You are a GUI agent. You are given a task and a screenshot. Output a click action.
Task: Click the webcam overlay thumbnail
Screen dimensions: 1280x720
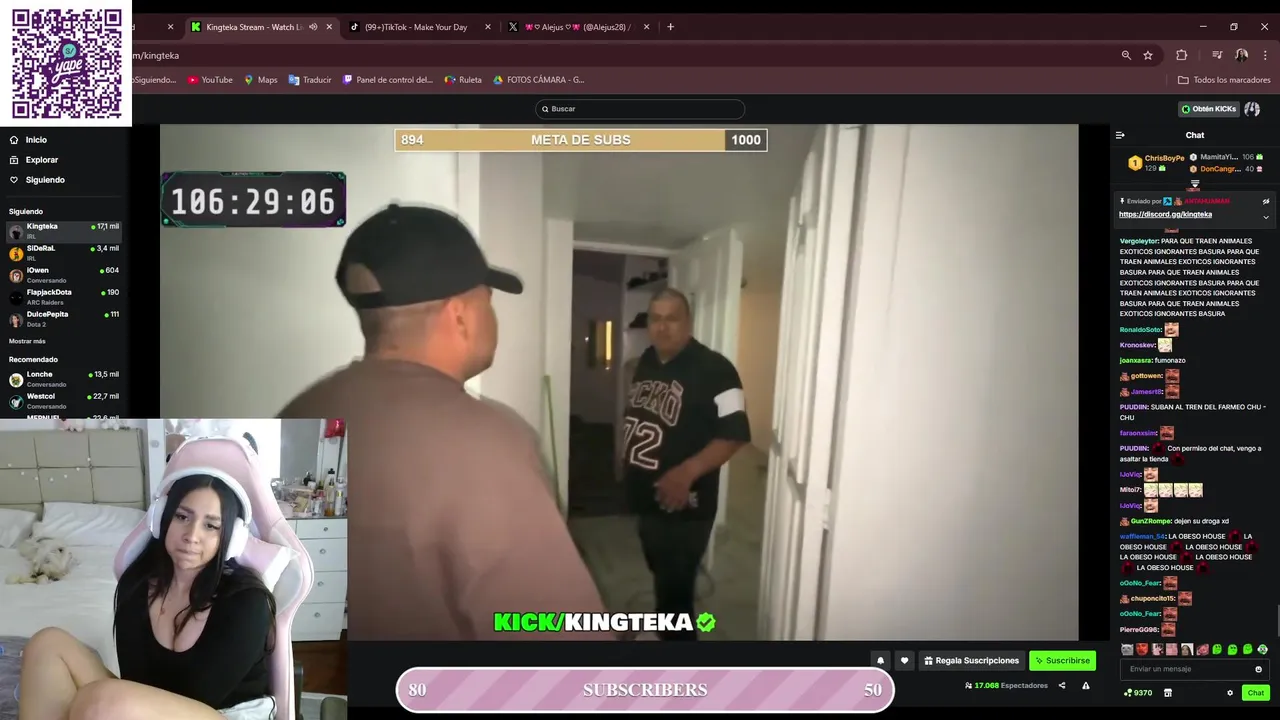[173, 569]
